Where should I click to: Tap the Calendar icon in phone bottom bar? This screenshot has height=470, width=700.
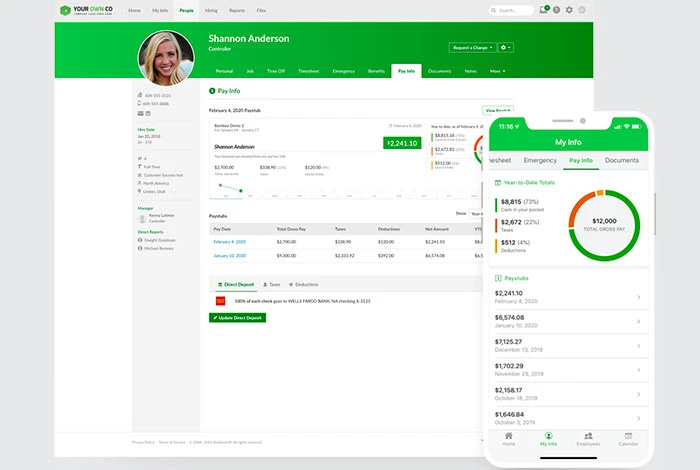(628, 436)
